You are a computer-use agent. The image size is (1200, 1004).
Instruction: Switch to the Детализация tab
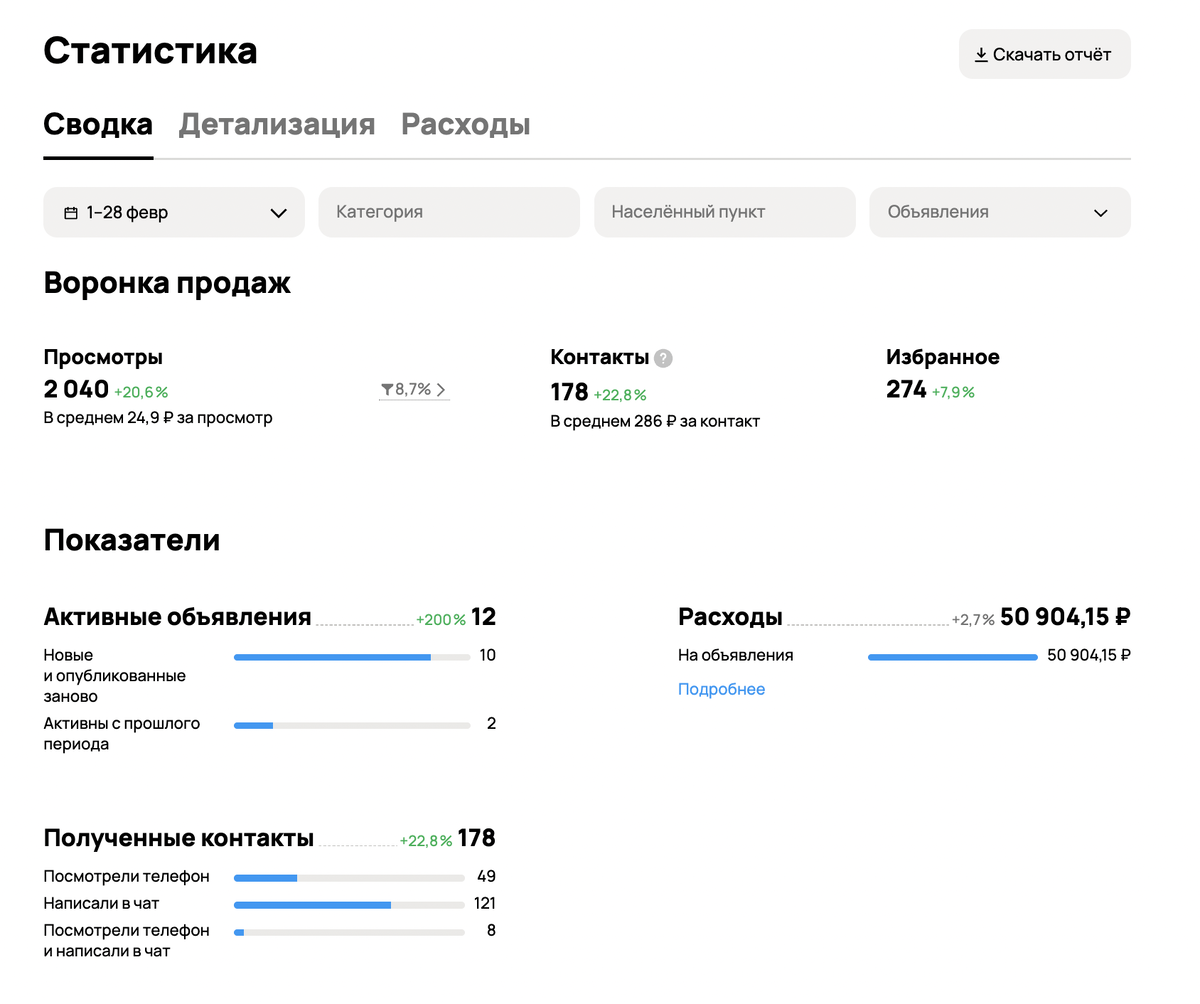pos(276,125)
